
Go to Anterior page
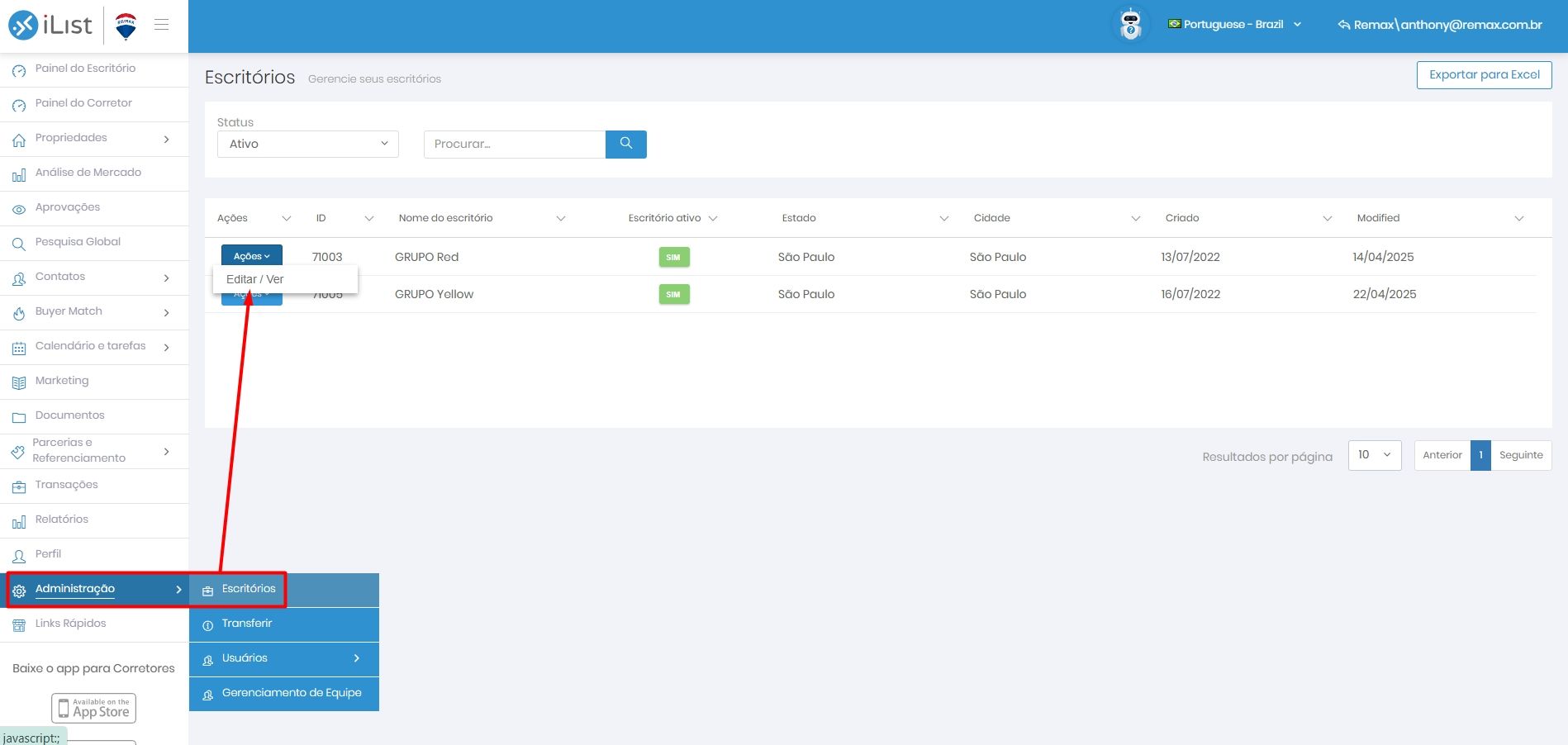tap(1442, 455)
